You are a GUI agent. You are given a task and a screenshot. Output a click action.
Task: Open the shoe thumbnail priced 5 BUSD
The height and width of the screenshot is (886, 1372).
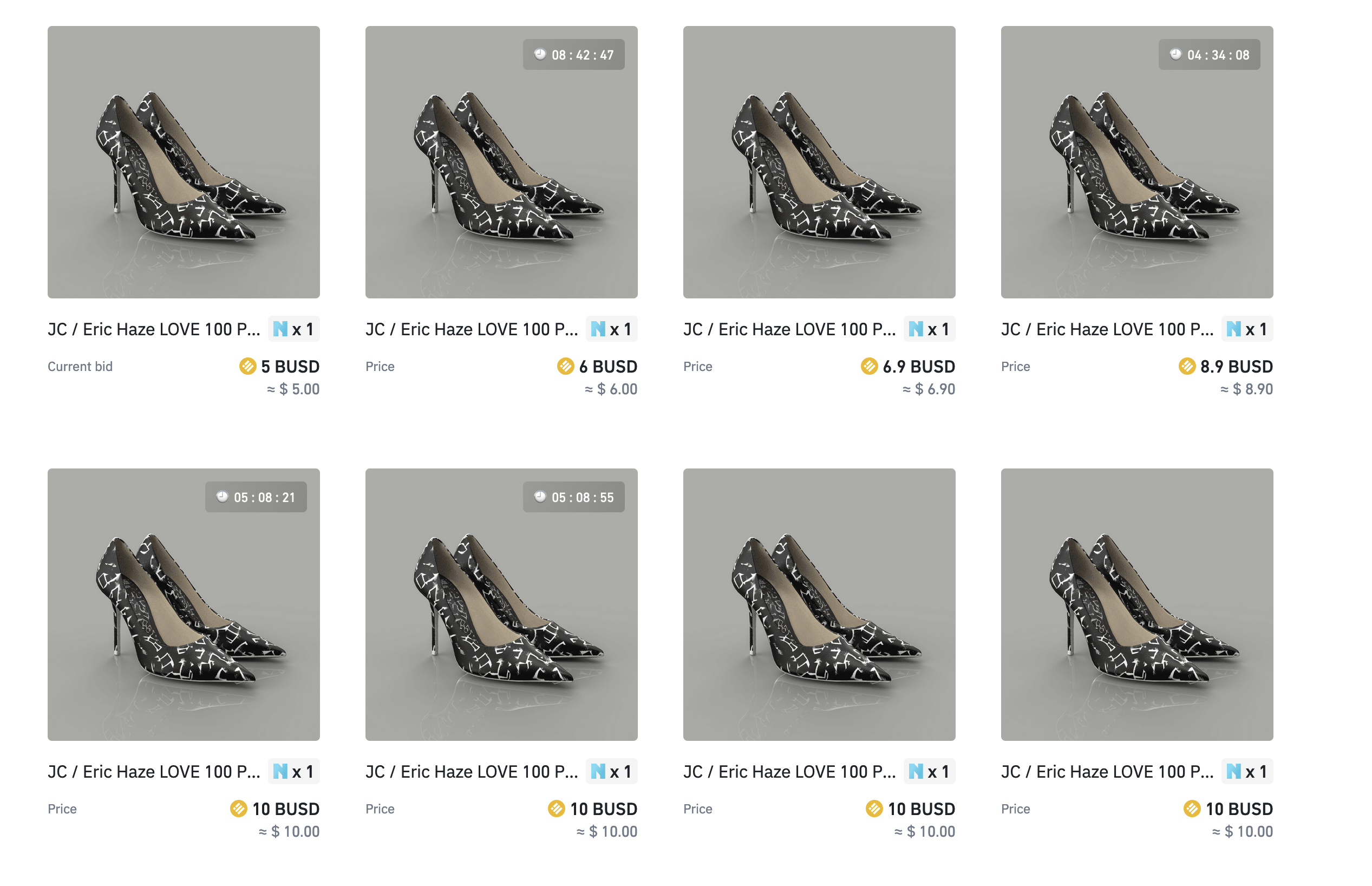click(184, 162)
